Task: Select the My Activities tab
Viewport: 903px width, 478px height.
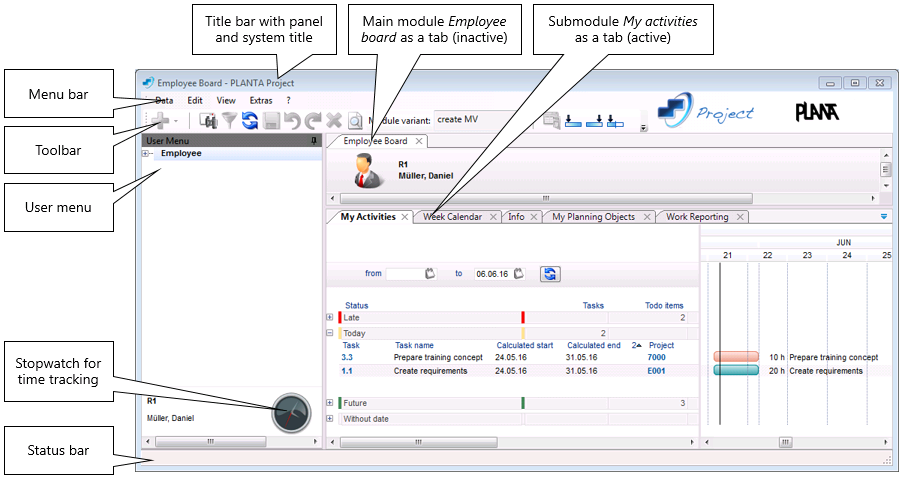Action: click(368, 217)
